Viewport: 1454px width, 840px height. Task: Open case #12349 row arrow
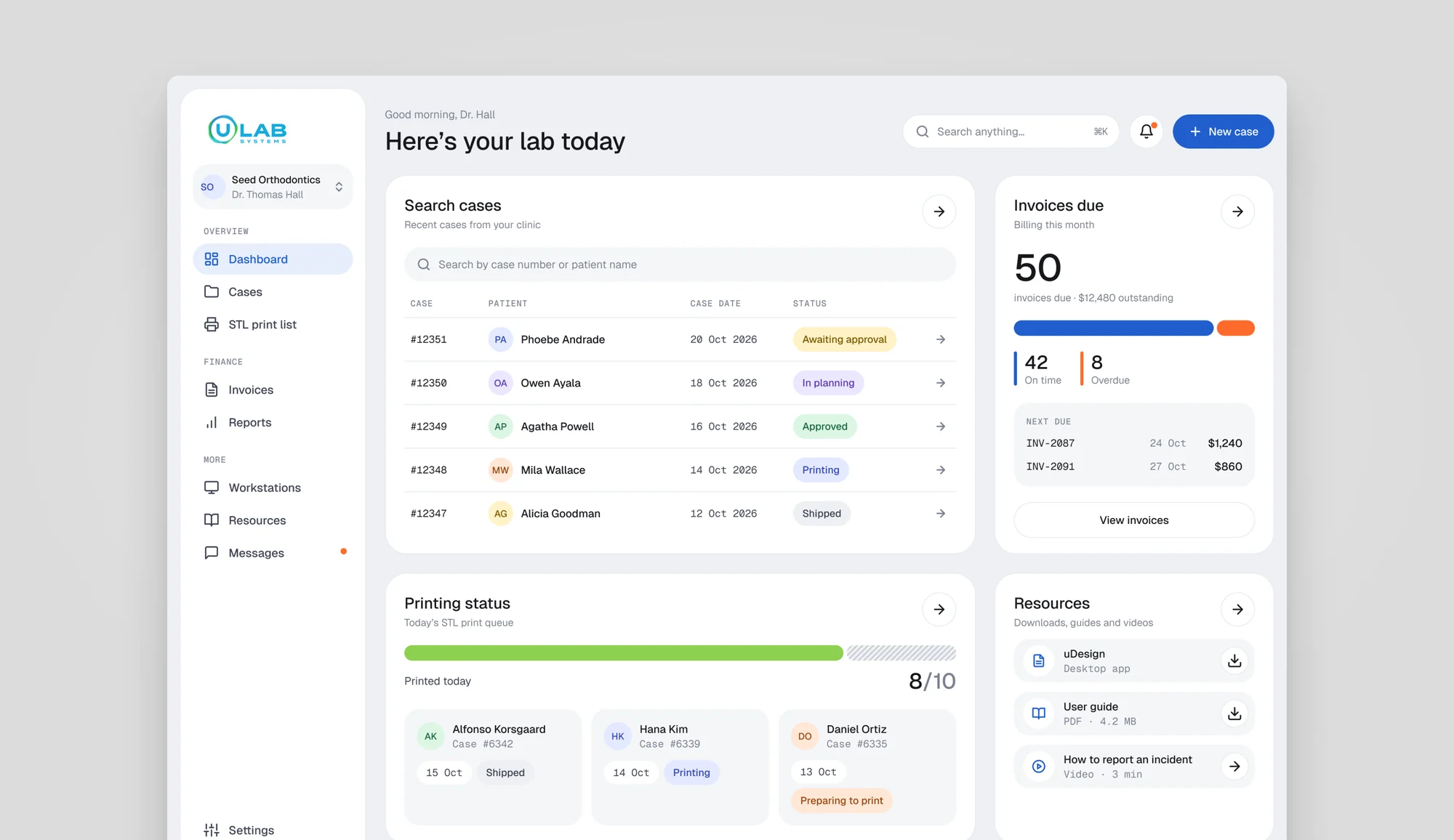tap(940, 427)
